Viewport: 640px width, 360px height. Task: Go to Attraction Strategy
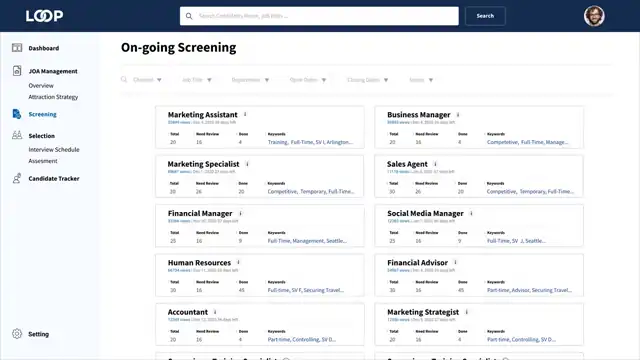pyautogui.click(x=53, y=97)
